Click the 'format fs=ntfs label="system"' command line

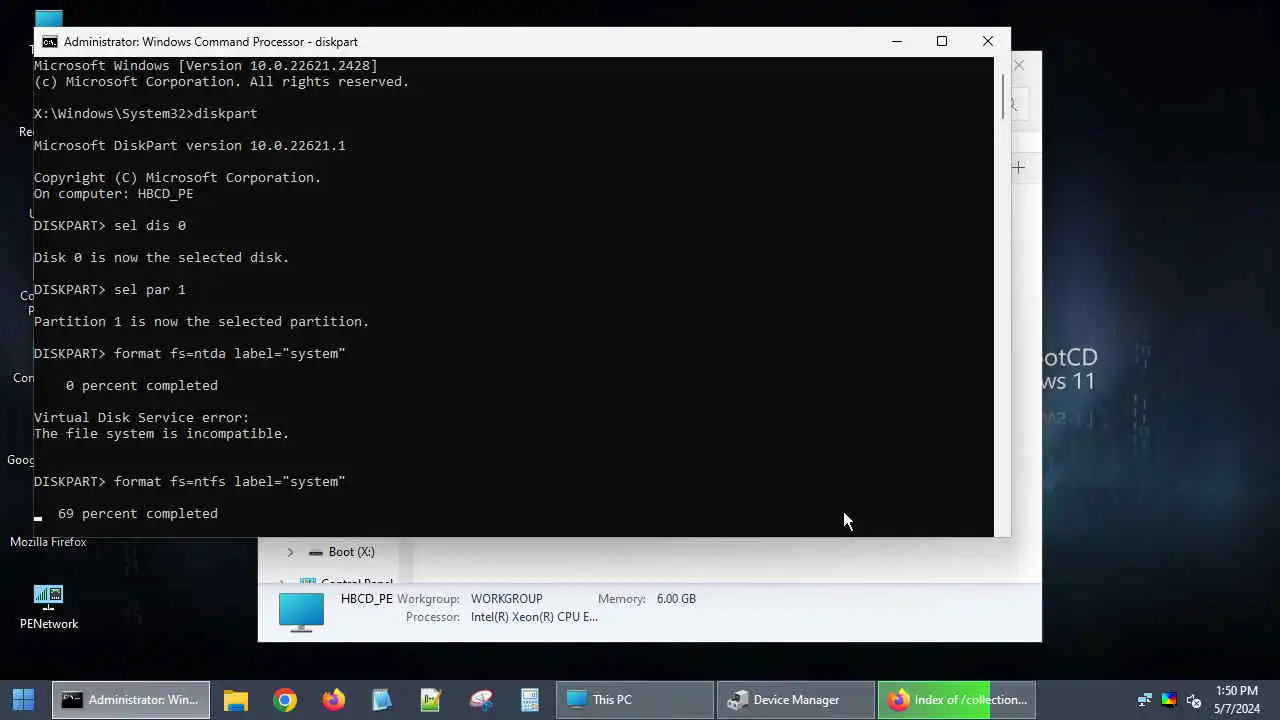pos(190,481)
